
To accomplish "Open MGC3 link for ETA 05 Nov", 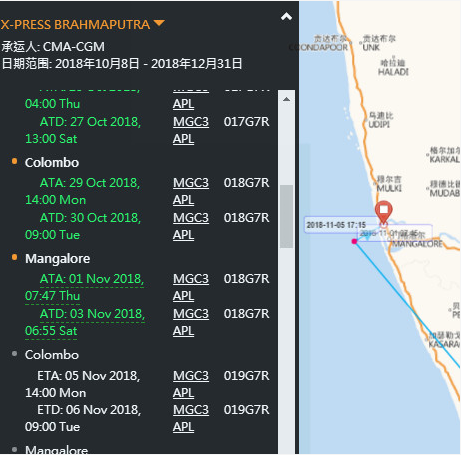I will point(191,376).
